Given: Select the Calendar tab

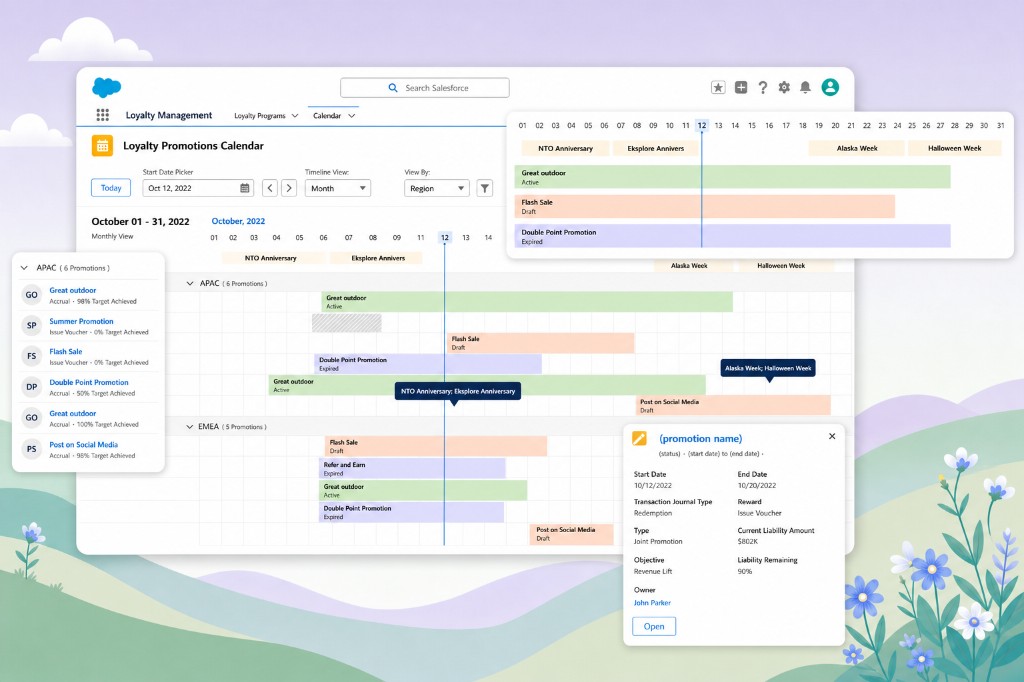Looking at the screenshot, I should click(327, 116).
